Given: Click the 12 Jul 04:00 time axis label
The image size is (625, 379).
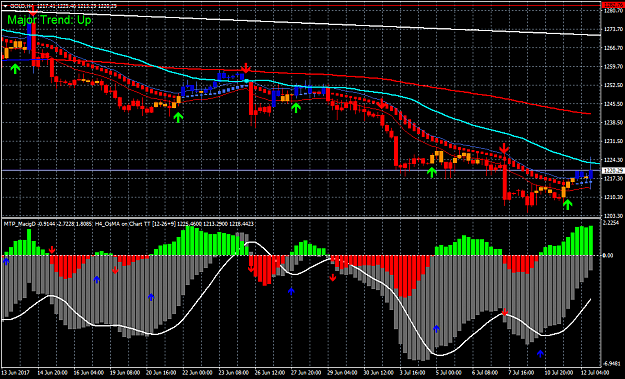Looking at the screenshot, I should click(x=595, y=373).
